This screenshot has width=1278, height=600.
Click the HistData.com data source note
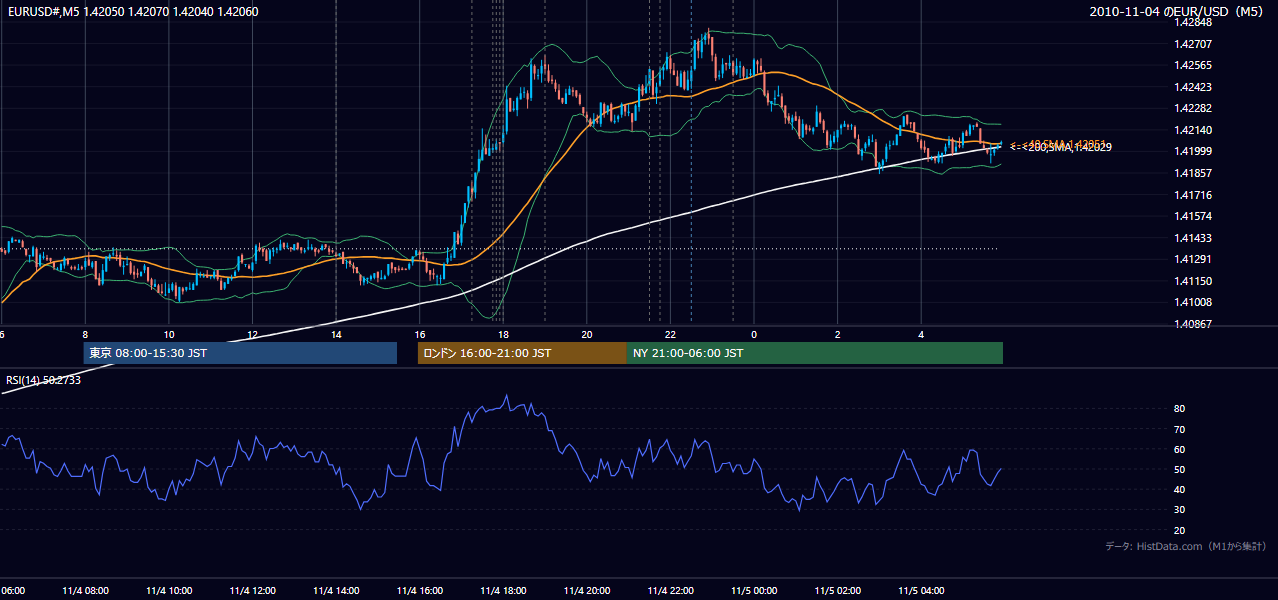1186,546
